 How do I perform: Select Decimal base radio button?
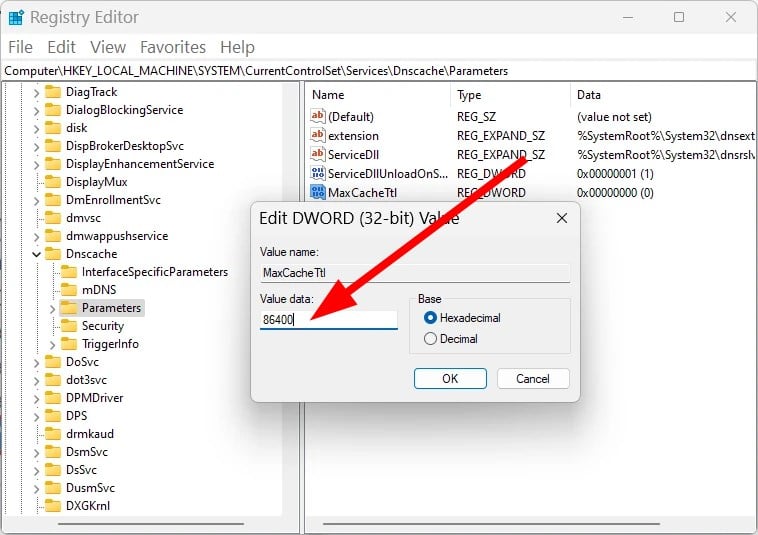(430, 339)
